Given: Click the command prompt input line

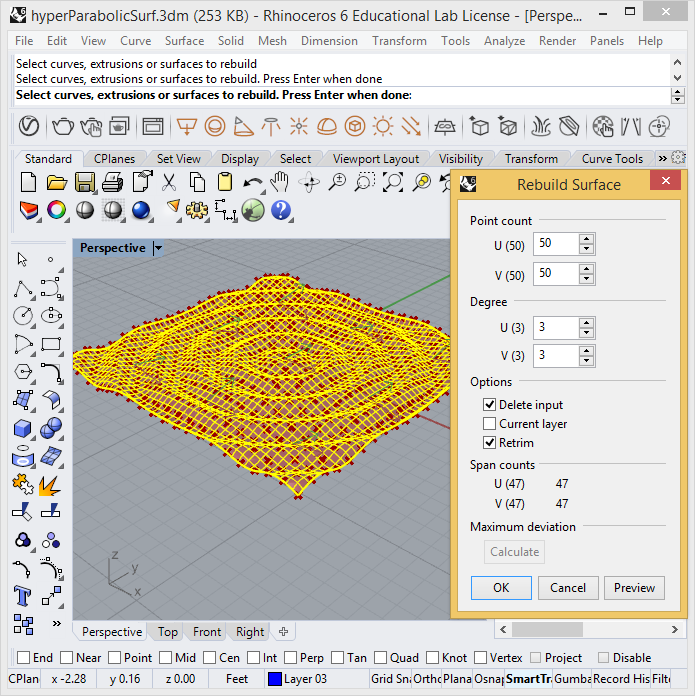Looking at the screenshot, I should coord(342,95).
